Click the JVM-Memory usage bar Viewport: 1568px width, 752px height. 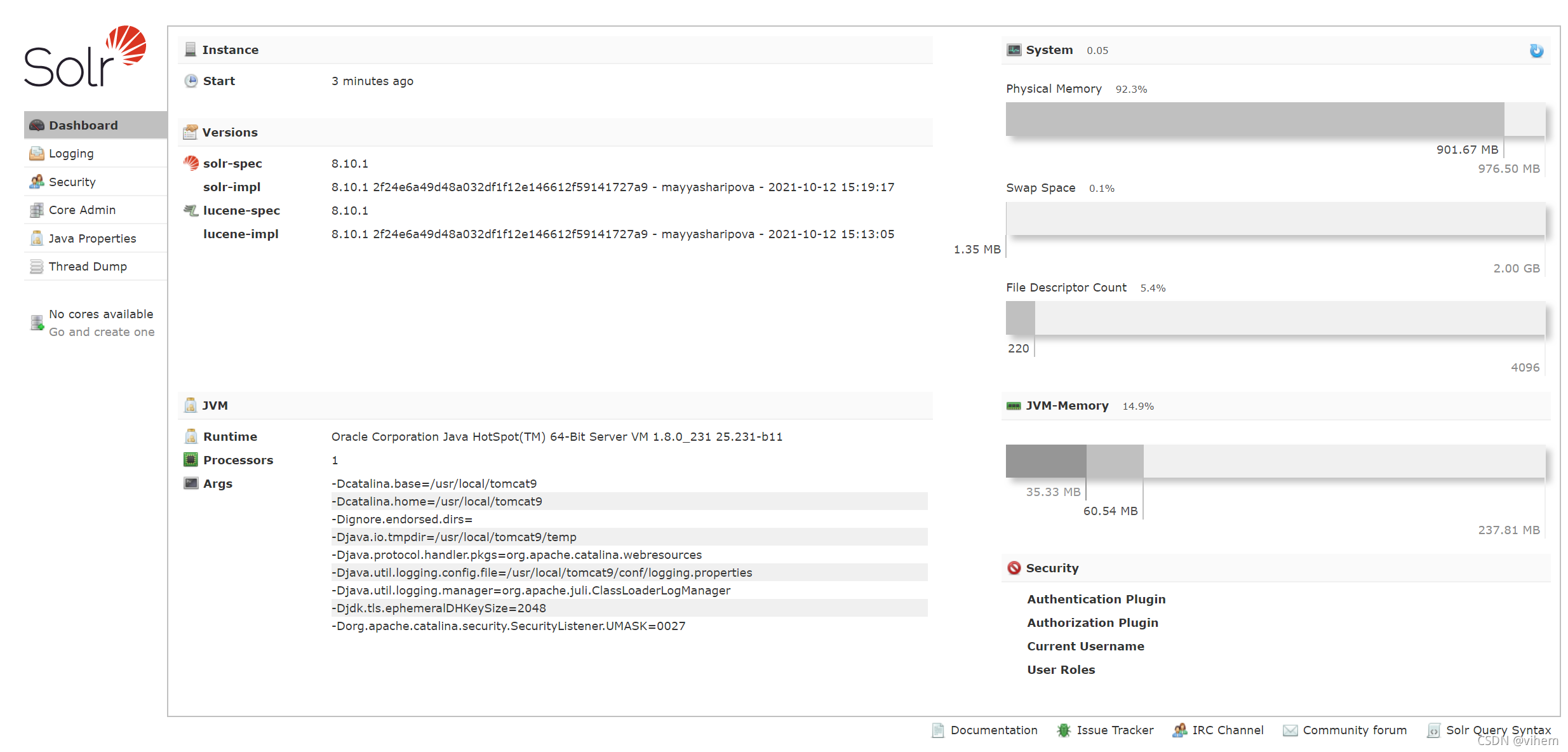point(1275,461)
